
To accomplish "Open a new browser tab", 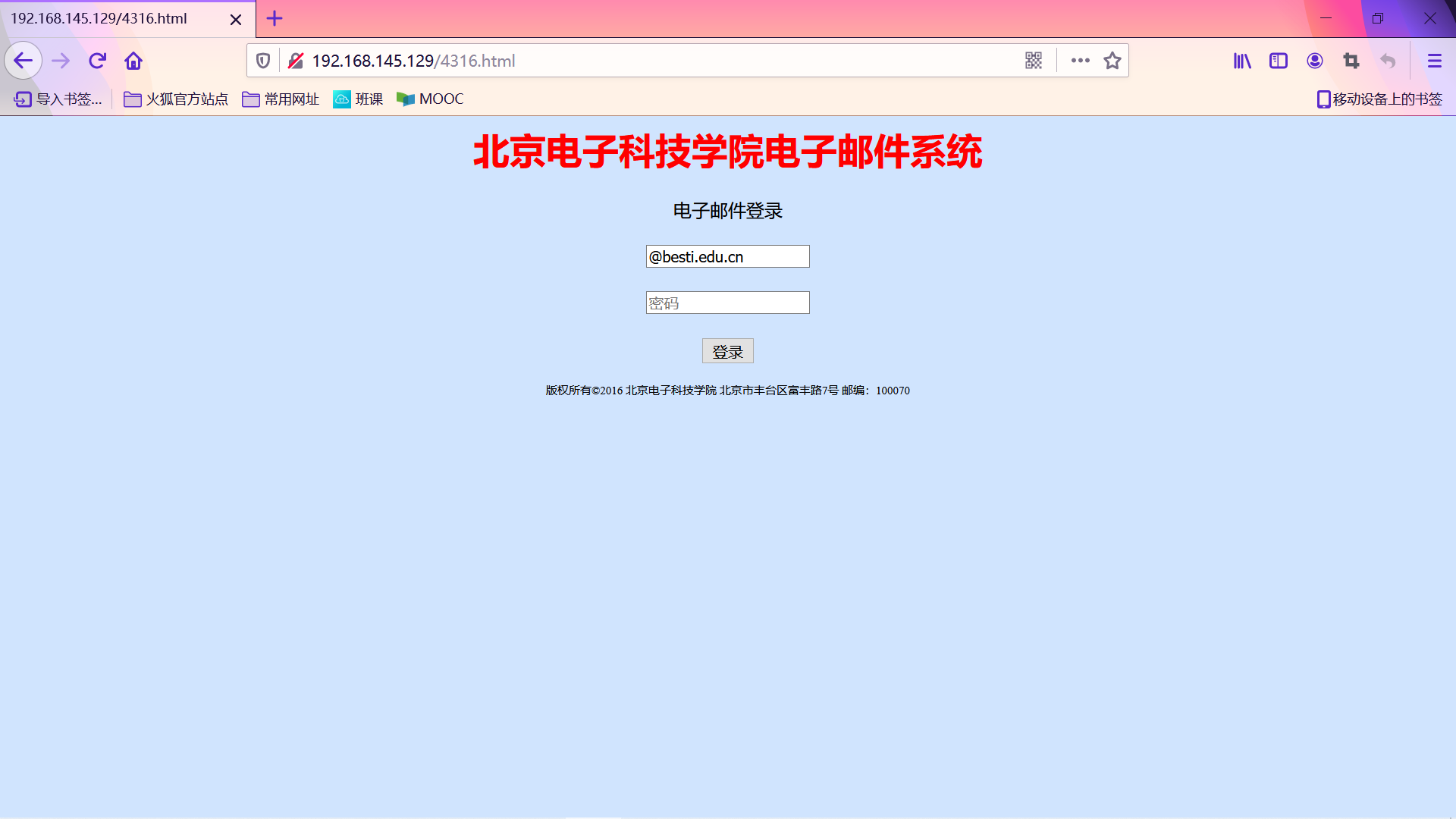I will (x=275, y=19).
